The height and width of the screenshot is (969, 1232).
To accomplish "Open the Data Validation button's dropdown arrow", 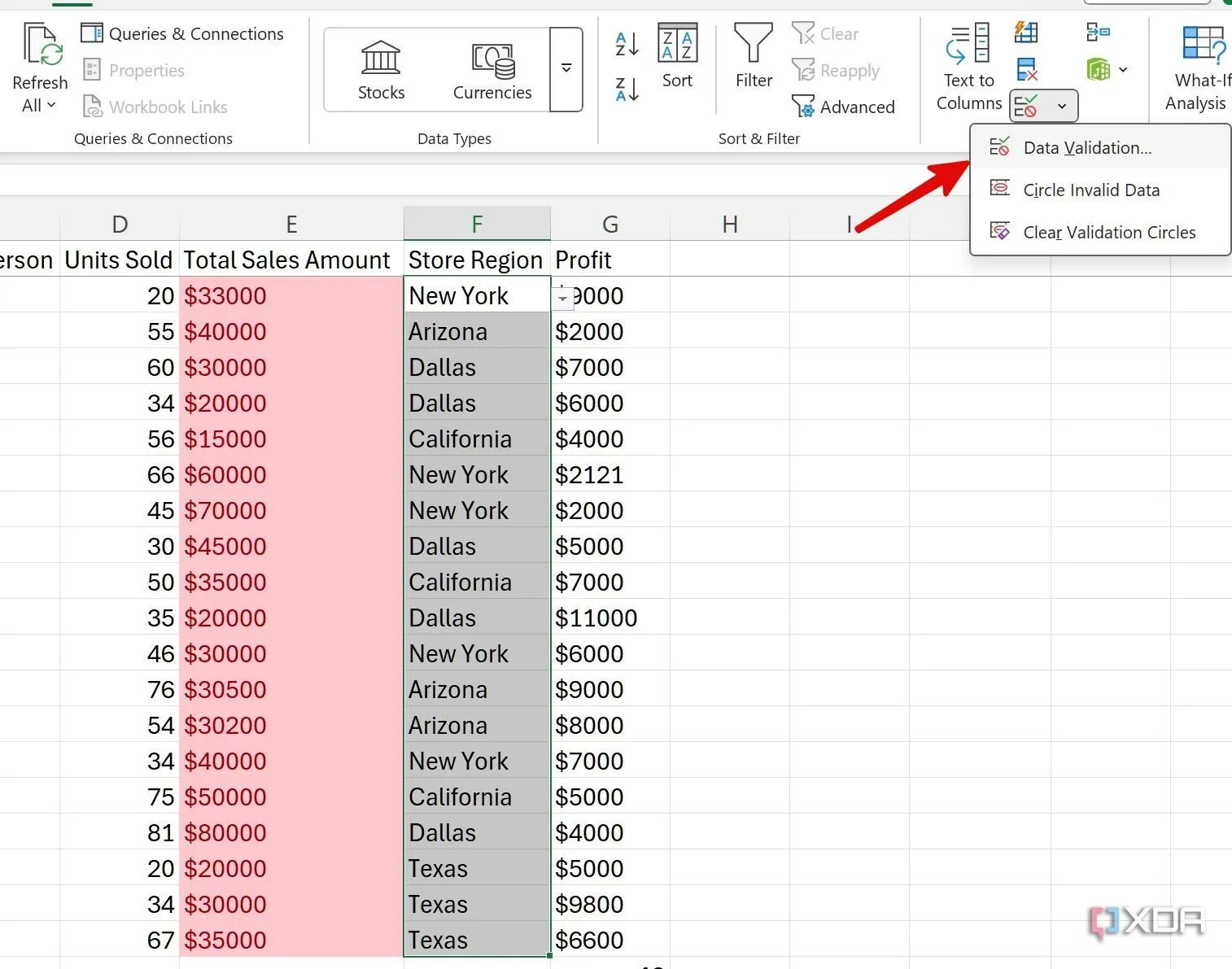I will (1061, 106).
